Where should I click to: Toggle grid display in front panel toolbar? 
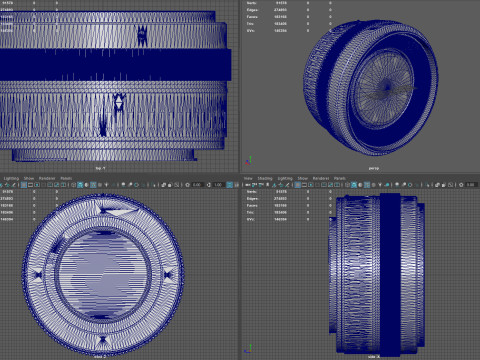point(24,184)
